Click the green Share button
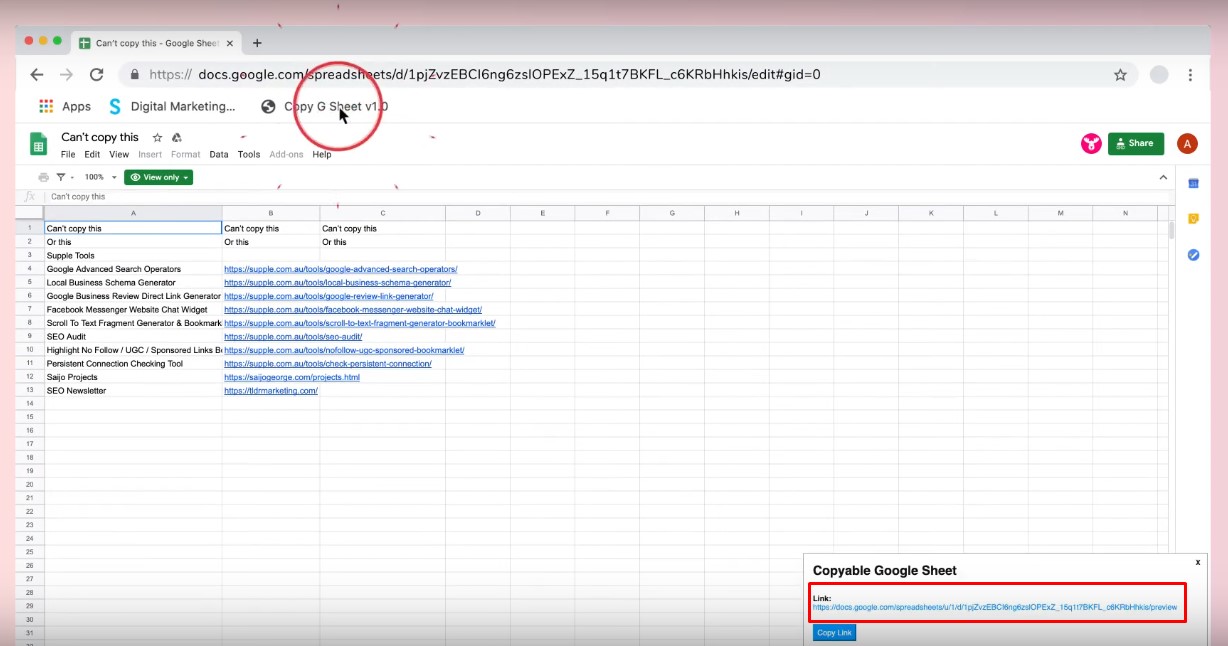 click(1135, 143)
